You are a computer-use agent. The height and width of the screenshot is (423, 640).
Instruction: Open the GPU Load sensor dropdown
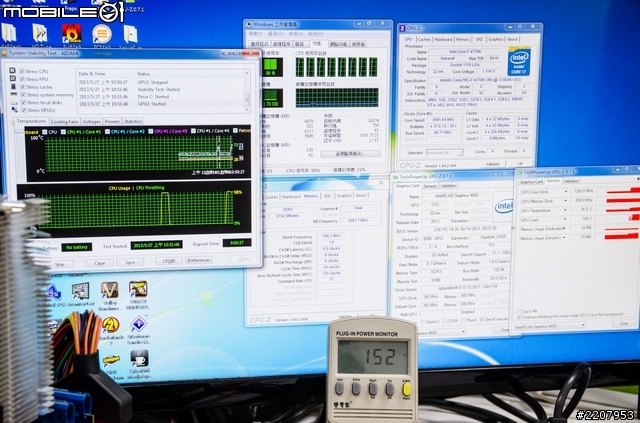coord(566,220)
